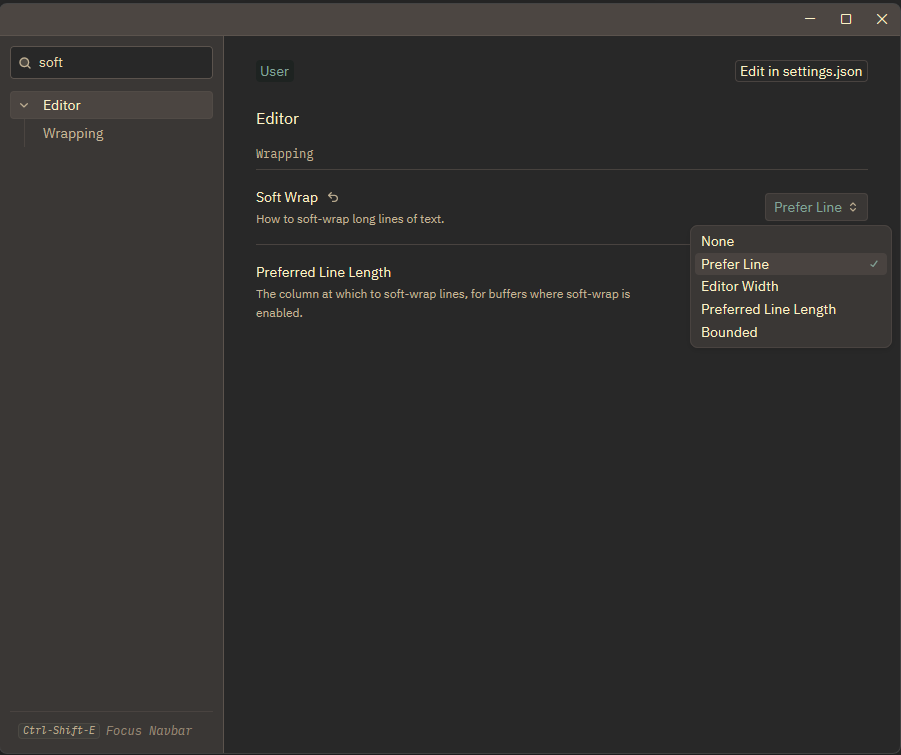The height and width of the screenshot is (755, 901).
Task: Click the magnifier icon in the search box
Action: point(26,63)
